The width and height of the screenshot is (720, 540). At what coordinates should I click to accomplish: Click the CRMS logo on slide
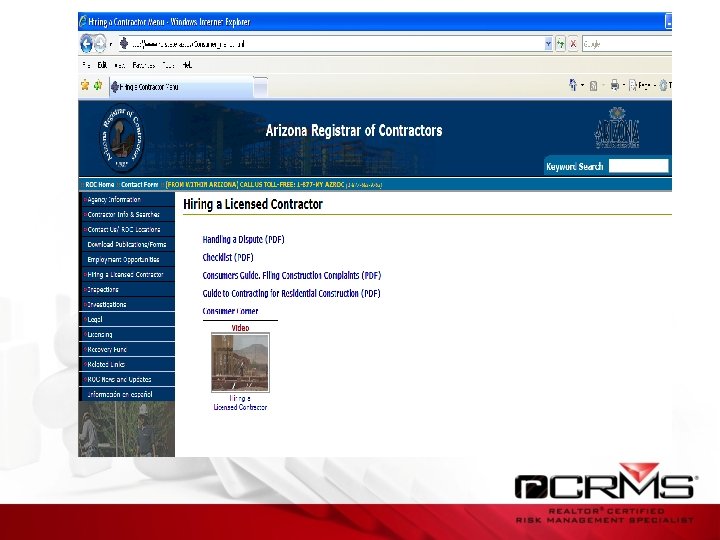(605, 482)
